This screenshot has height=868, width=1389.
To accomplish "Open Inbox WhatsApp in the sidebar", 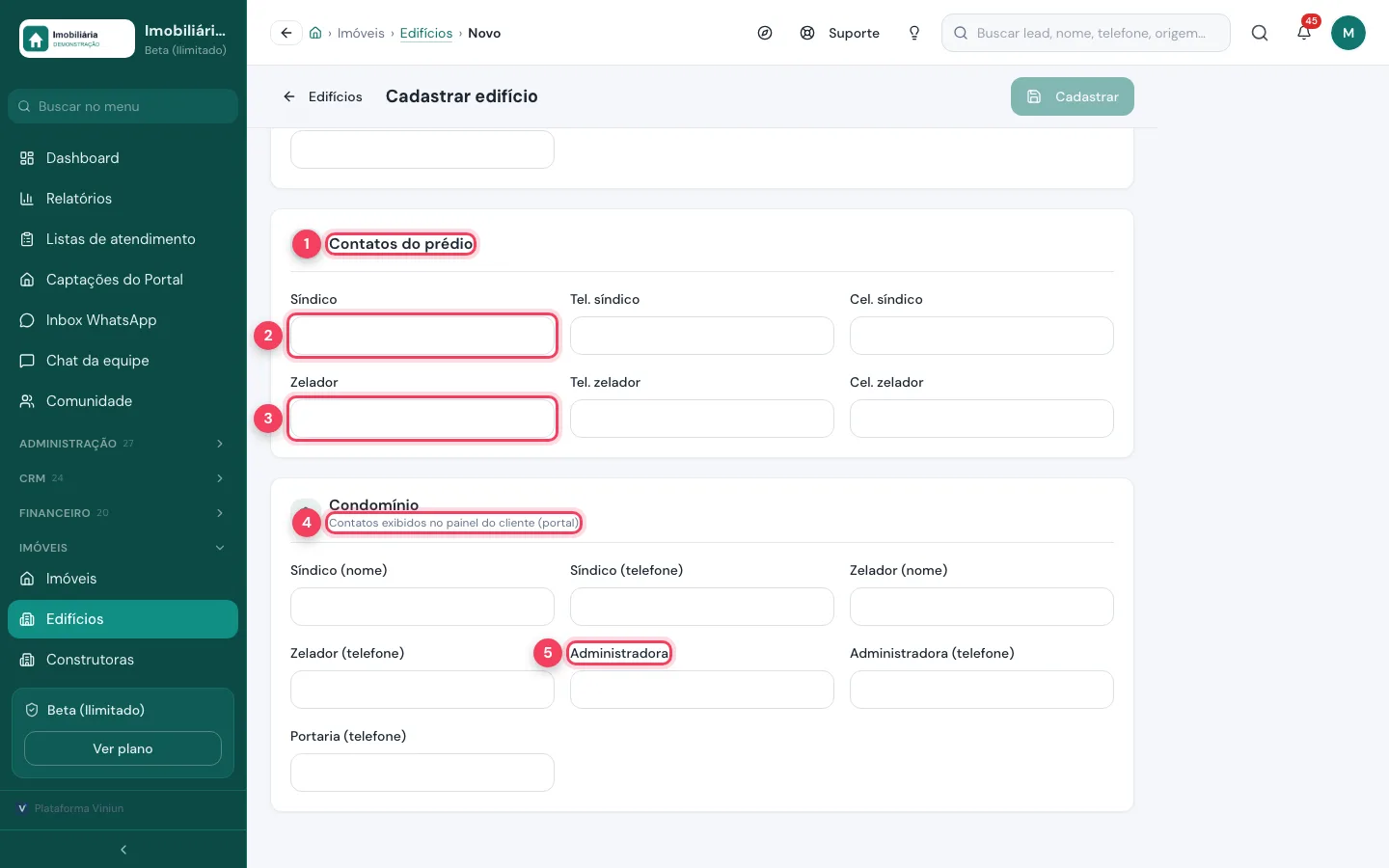I will coord(123,320).
